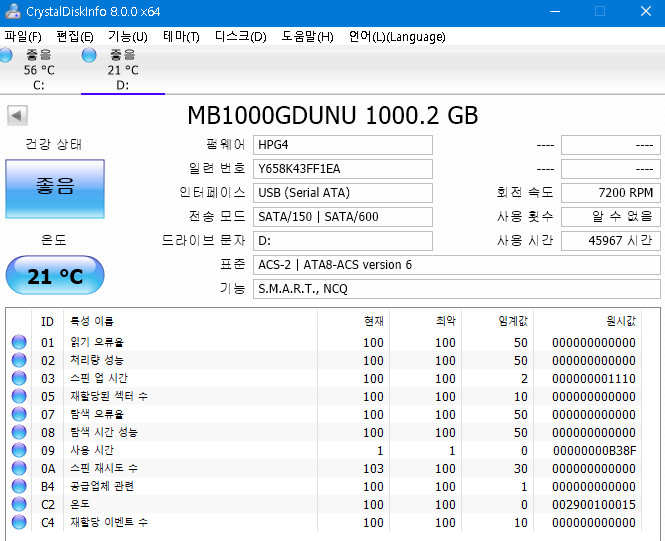The width and height of the screenshot is (665, 541).
Task: Open the 파일(F) menu
Action: [23, 37]
